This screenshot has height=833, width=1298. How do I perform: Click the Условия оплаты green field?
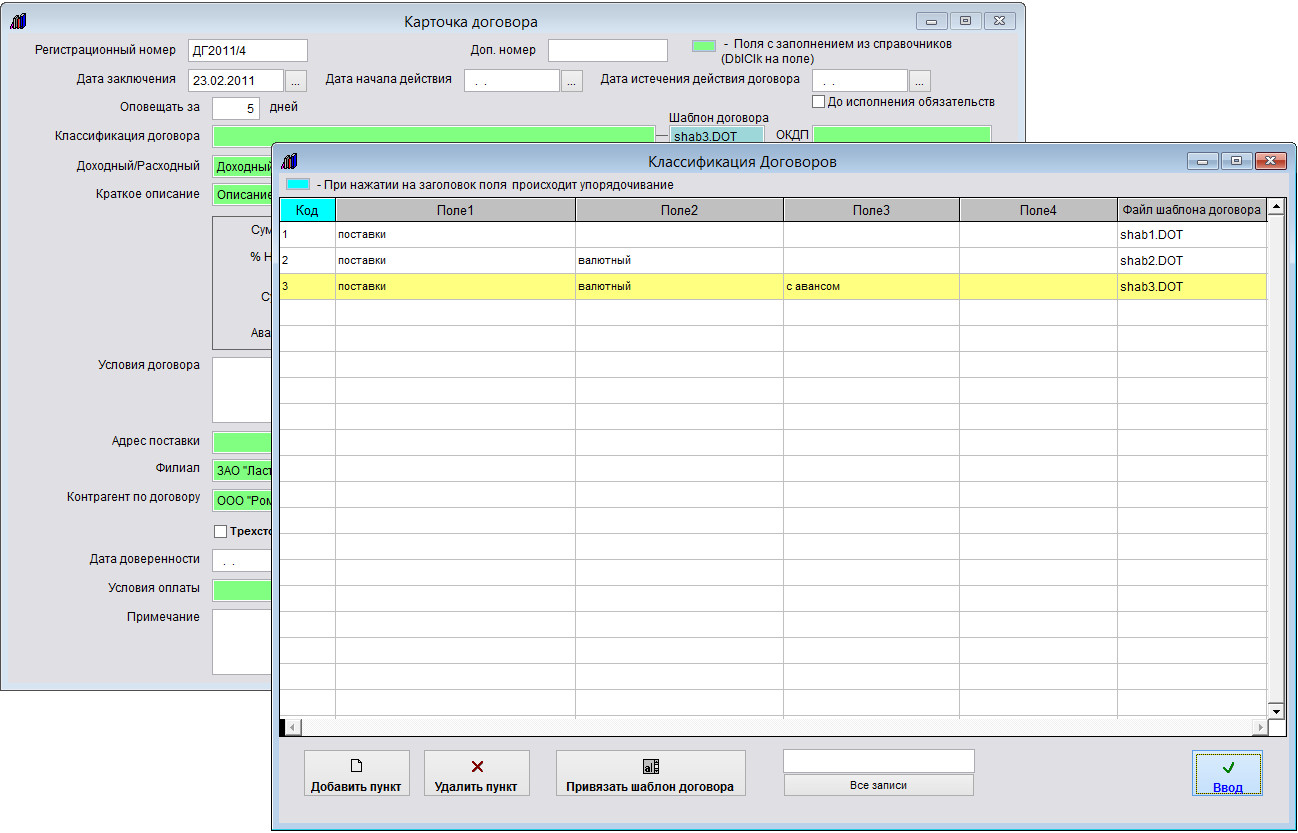[x=242, y=590]
